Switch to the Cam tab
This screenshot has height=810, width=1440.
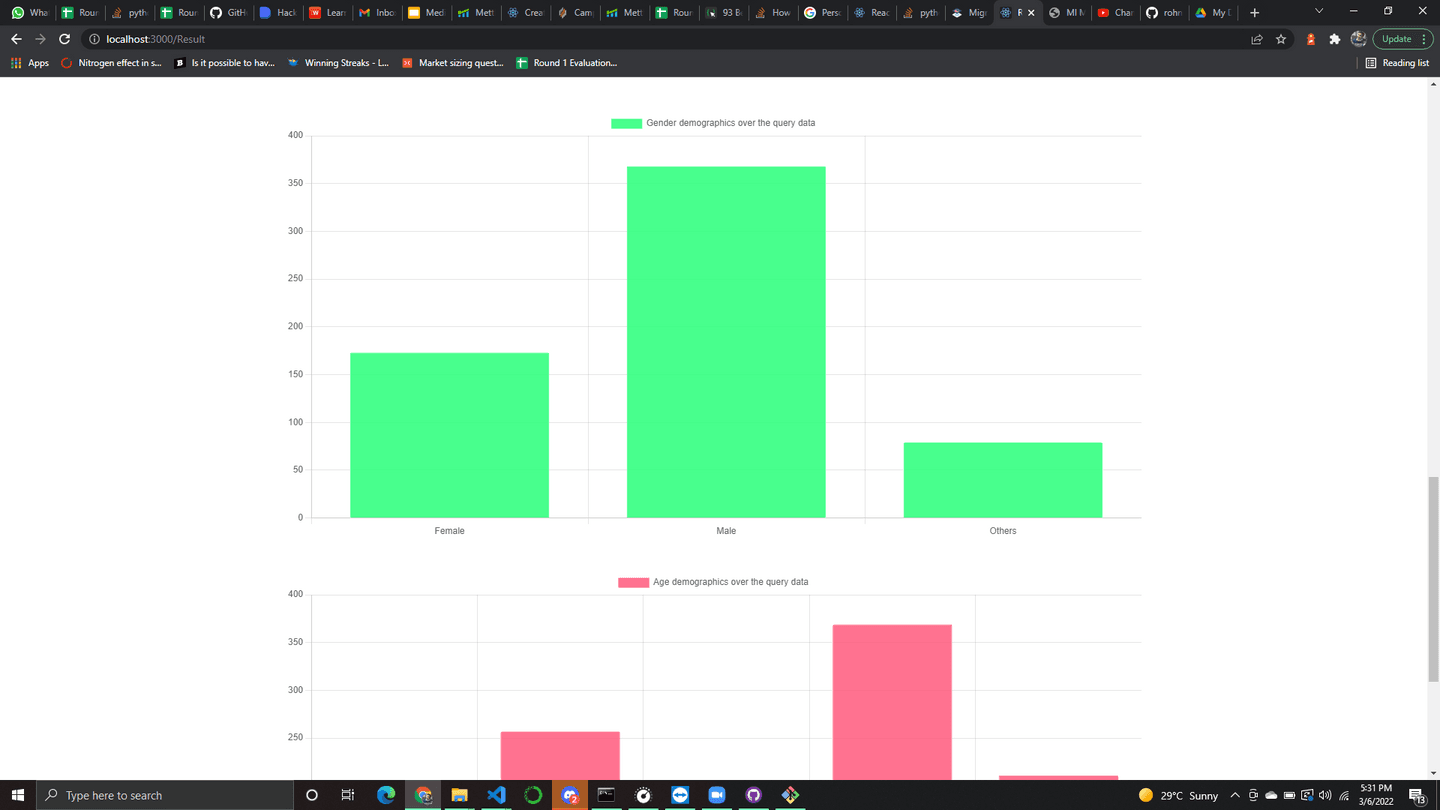pyautogui.click(x=574, y=12)
